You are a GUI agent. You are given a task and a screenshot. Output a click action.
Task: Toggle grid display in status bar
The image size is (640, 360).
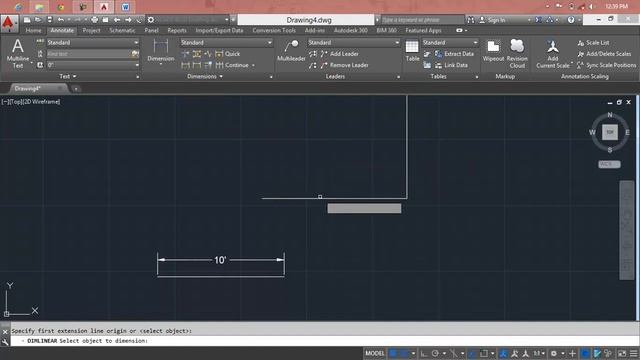pyautogui.click(x=393, y=353)
